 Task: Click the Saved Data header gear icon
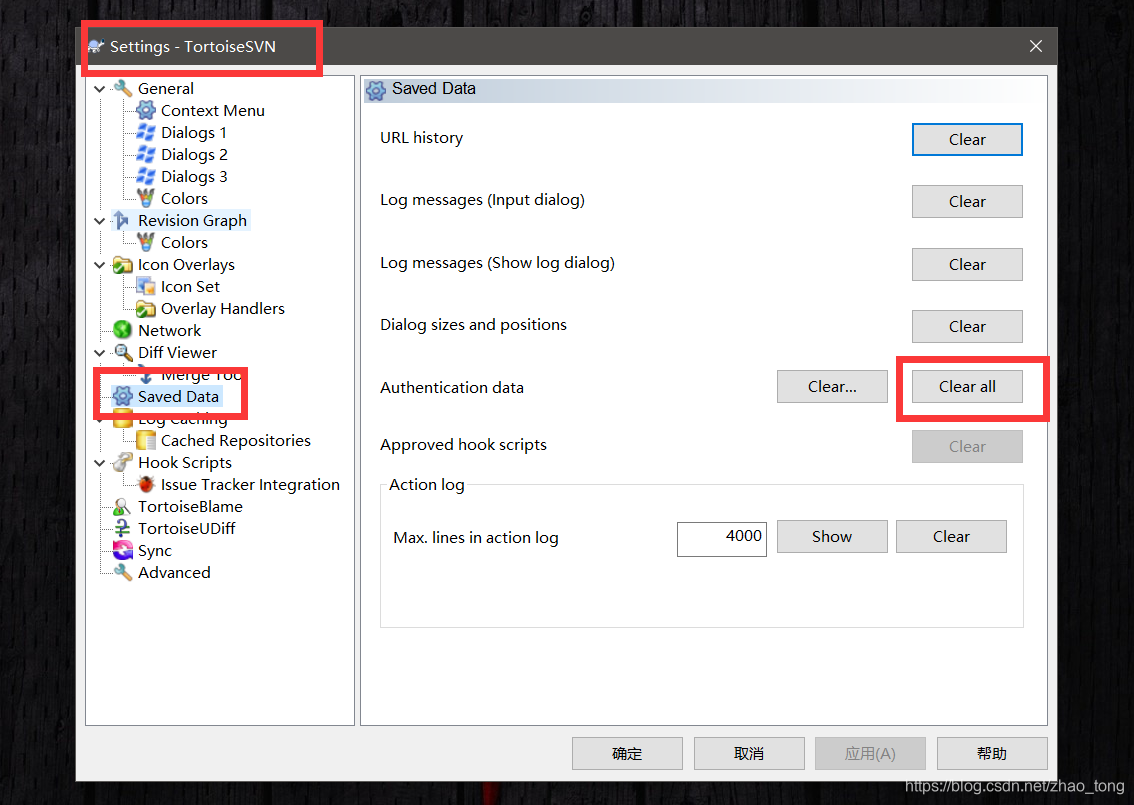[x=374, y=89]
